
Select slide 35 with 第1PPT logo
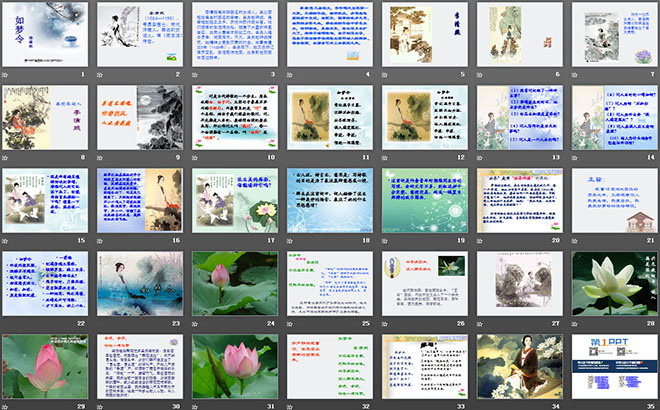(615, 366)
